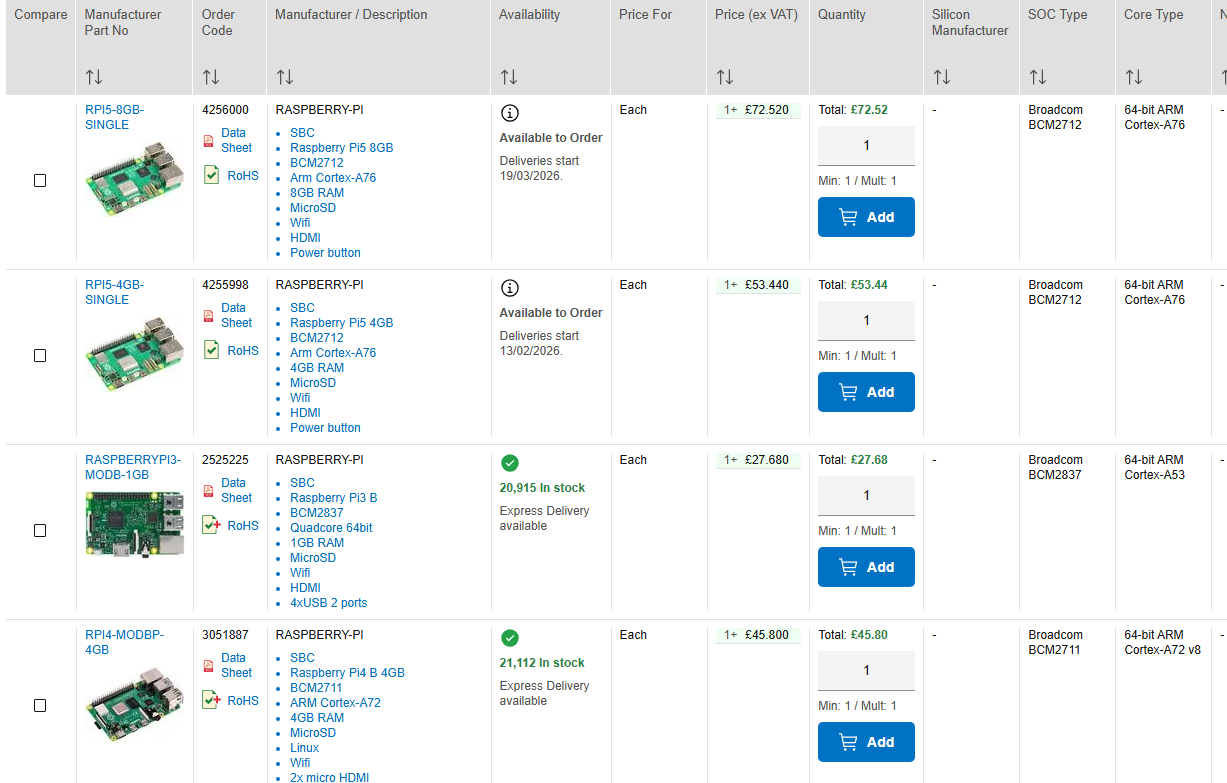Viewport: 1227px width, 783px height.
Task: Click 'Raspberry Pi3 B' description link
Action: [x=334, y=498]
